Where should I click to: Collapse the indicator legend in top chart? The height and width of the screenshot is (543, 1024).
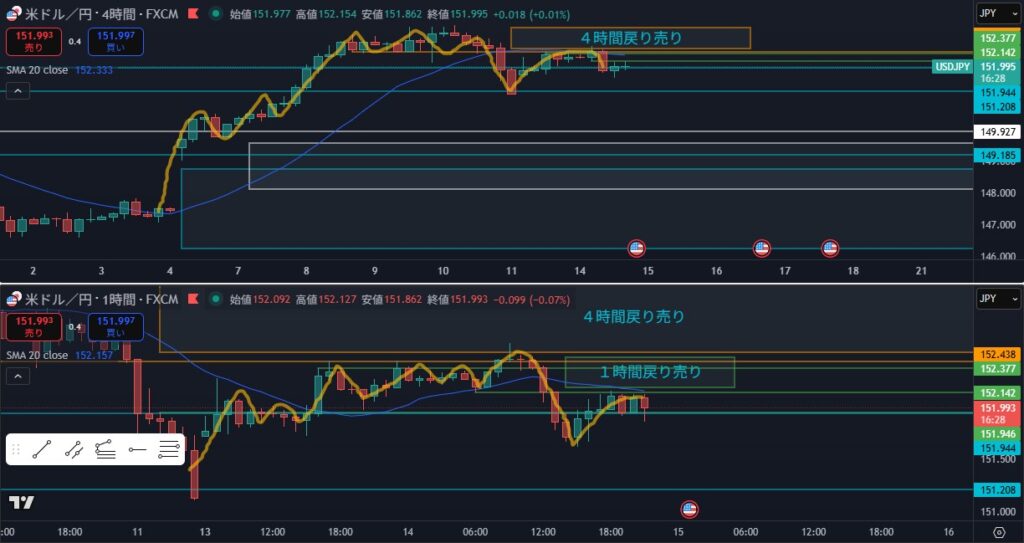click(17, 91)
